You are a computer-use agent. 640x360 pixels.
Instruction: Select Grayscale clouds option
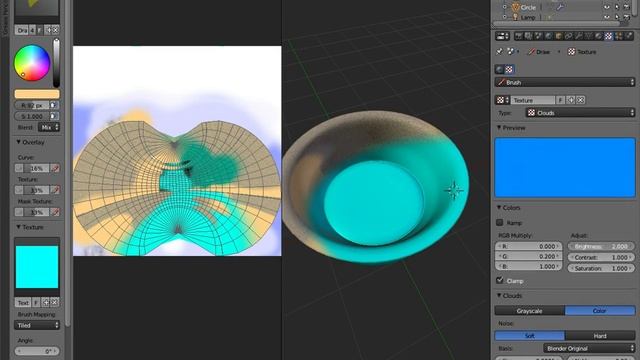pyautogui.click(x=530, y=311)
